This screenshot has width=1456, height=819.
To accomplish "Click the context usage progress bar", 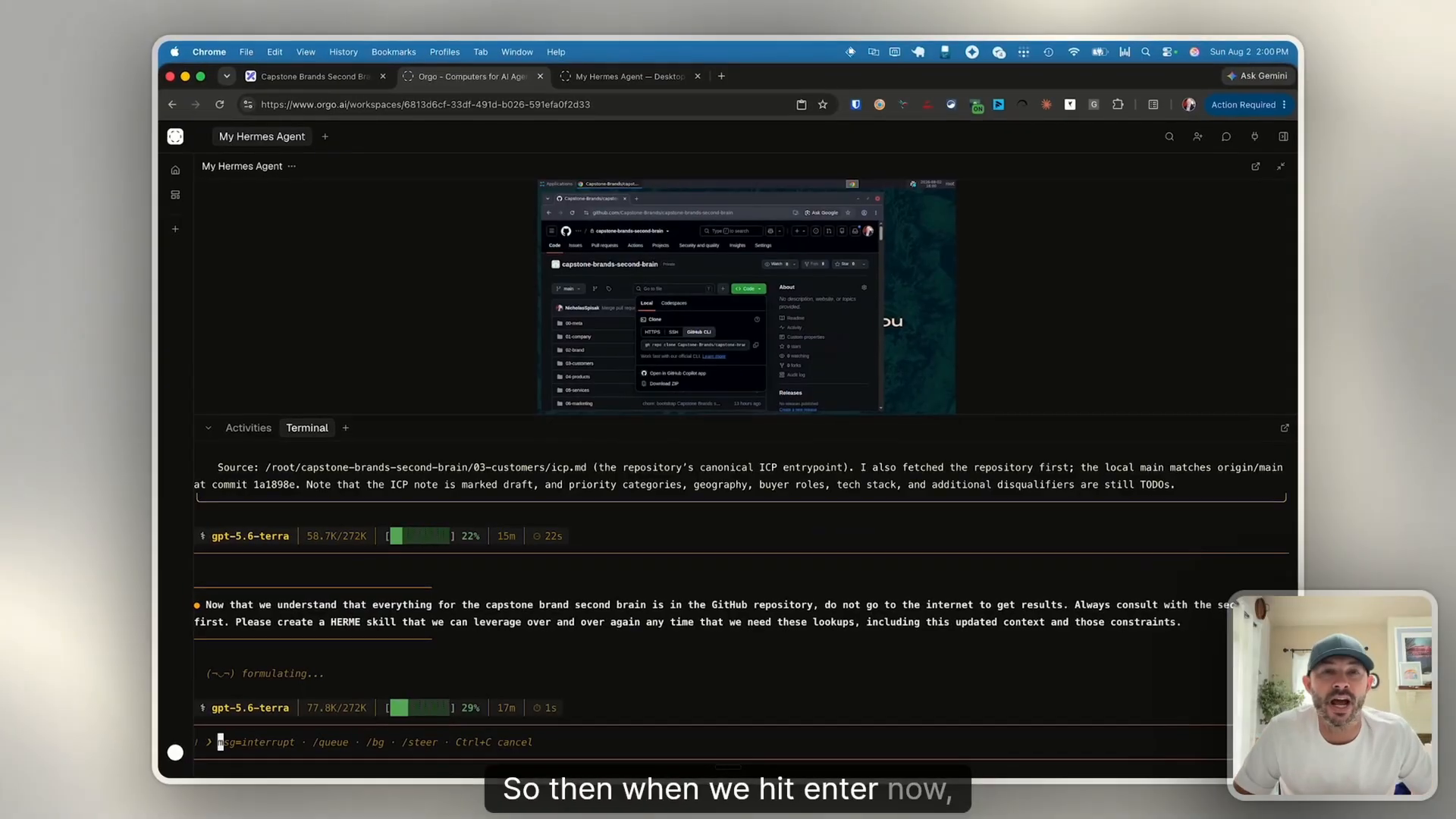I will pyautogui.click(x=420, y=708).
